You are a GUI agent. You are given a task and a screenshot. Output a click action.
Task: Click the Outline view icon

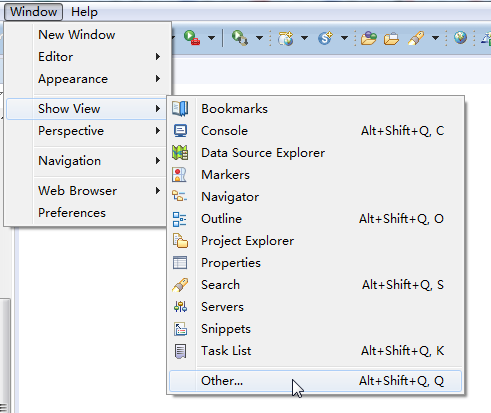point(180,219)
